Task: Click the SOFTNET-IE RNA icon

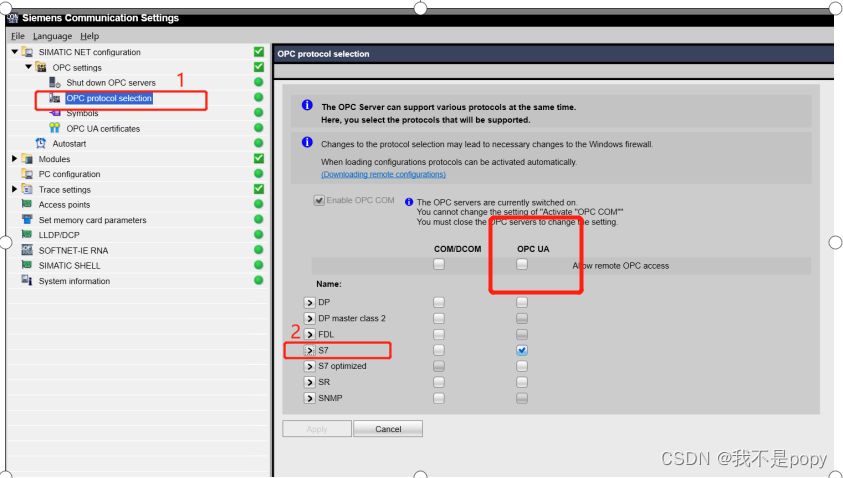Action: tap(27, 250)
